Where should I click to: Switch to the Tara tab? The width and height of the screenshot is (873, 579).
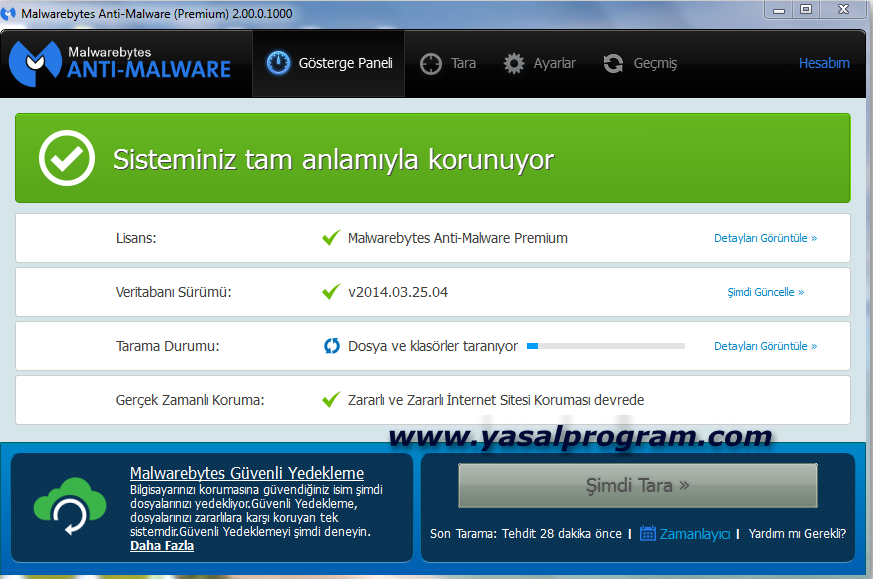[x=447, y=63]
